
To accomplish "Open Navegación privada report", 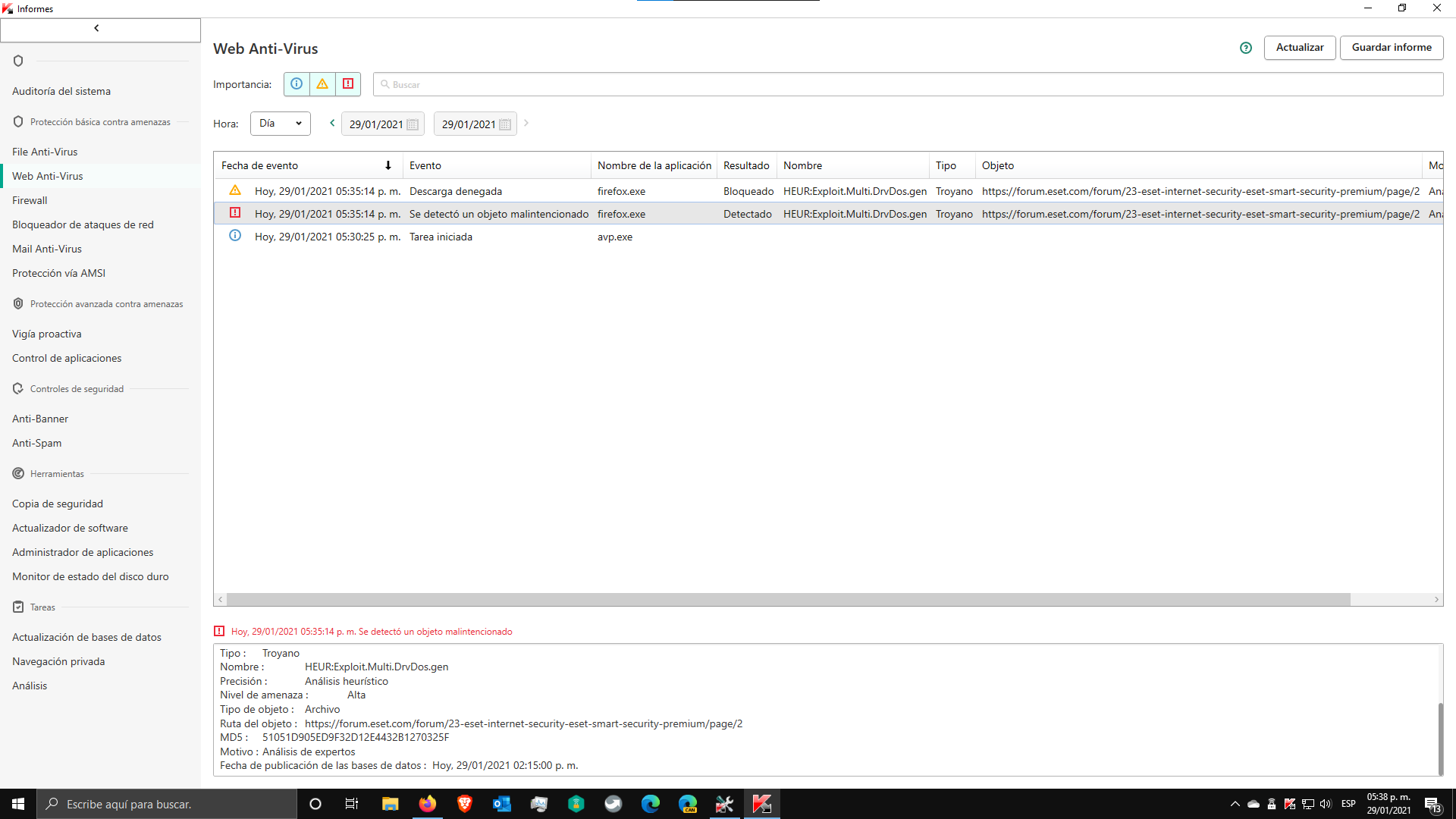I will point(58,661).
